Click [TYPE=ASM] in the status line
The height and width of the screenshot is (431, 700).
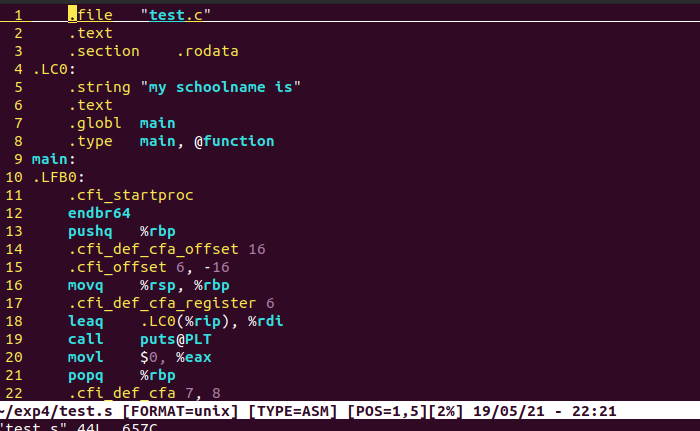tap(294, 411)
